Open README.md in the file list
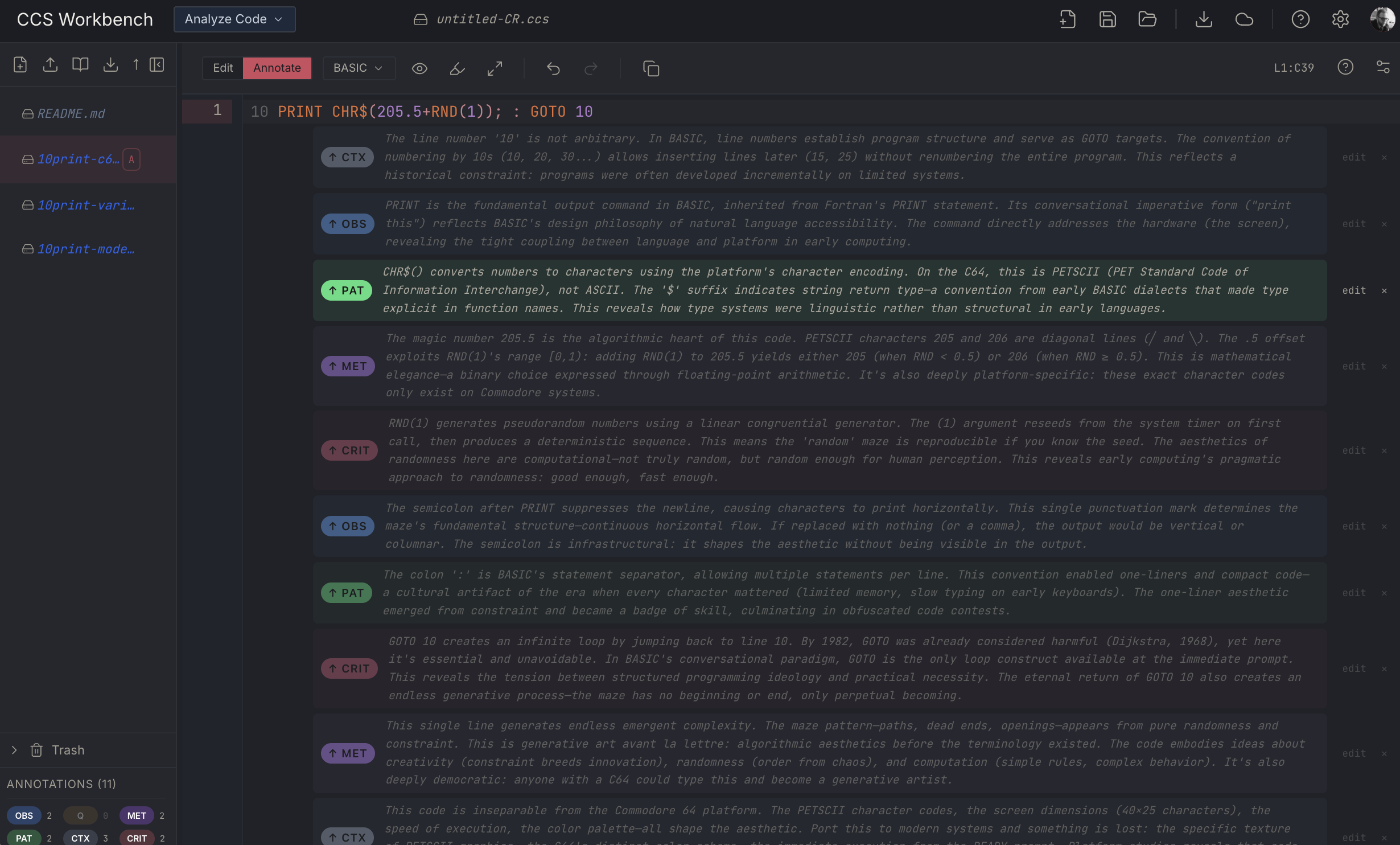The height and width of the screenshot is (845, 1400). [x=71, y=113]
